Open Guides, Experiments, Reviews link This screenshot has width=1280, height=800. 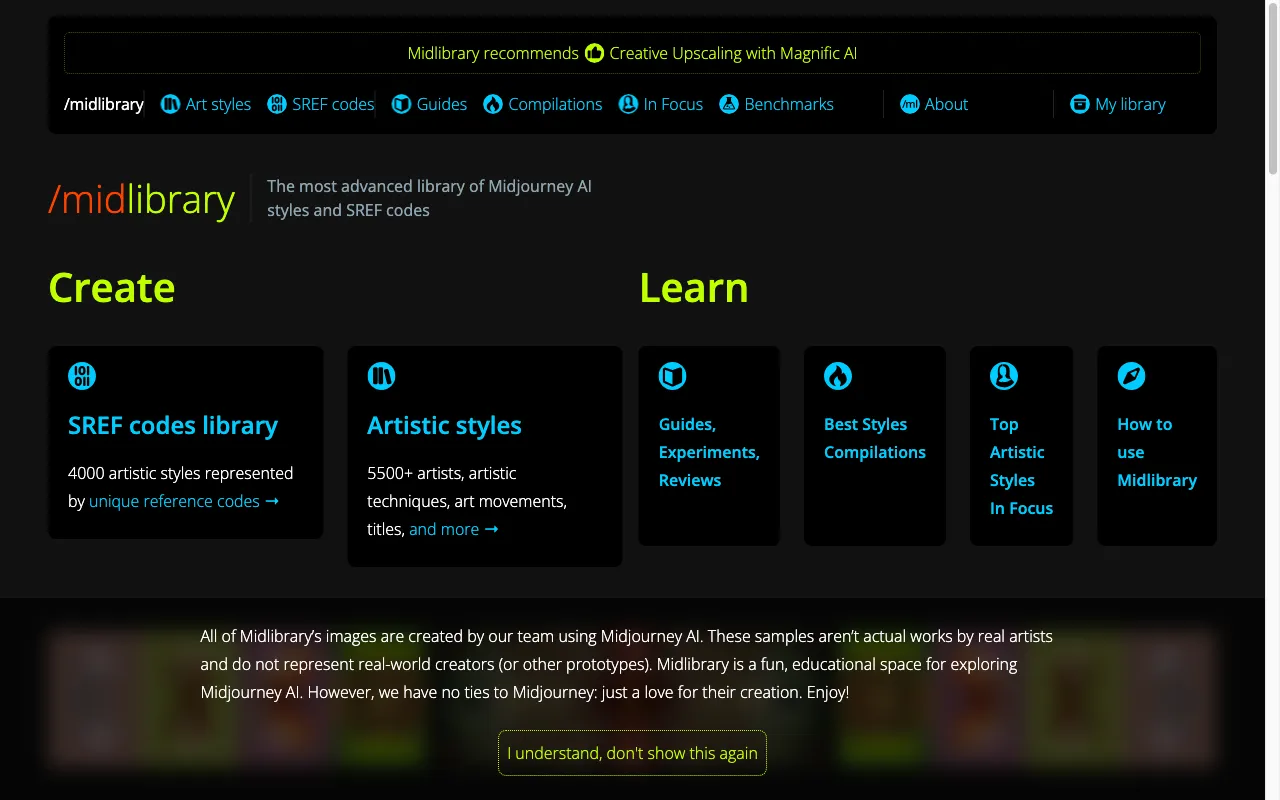[x=709, y=452]
